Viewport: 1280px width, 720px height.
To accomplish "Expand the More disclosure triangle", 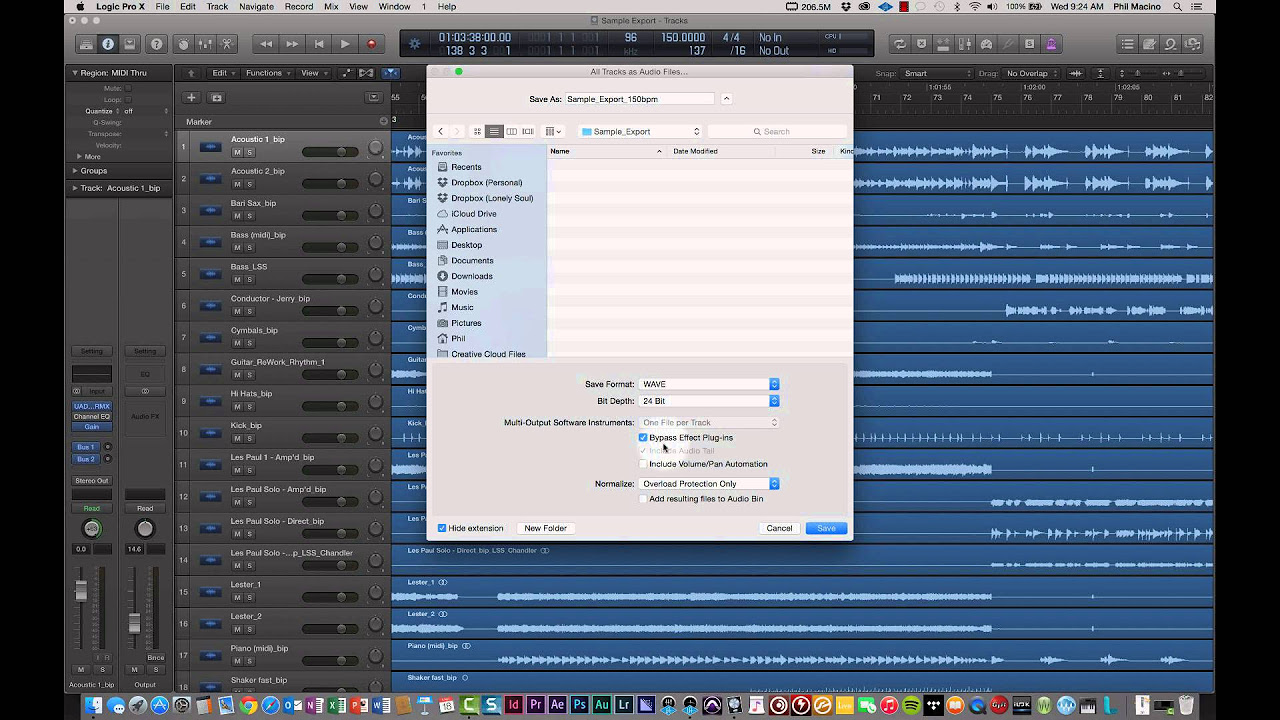I will 80,156.
